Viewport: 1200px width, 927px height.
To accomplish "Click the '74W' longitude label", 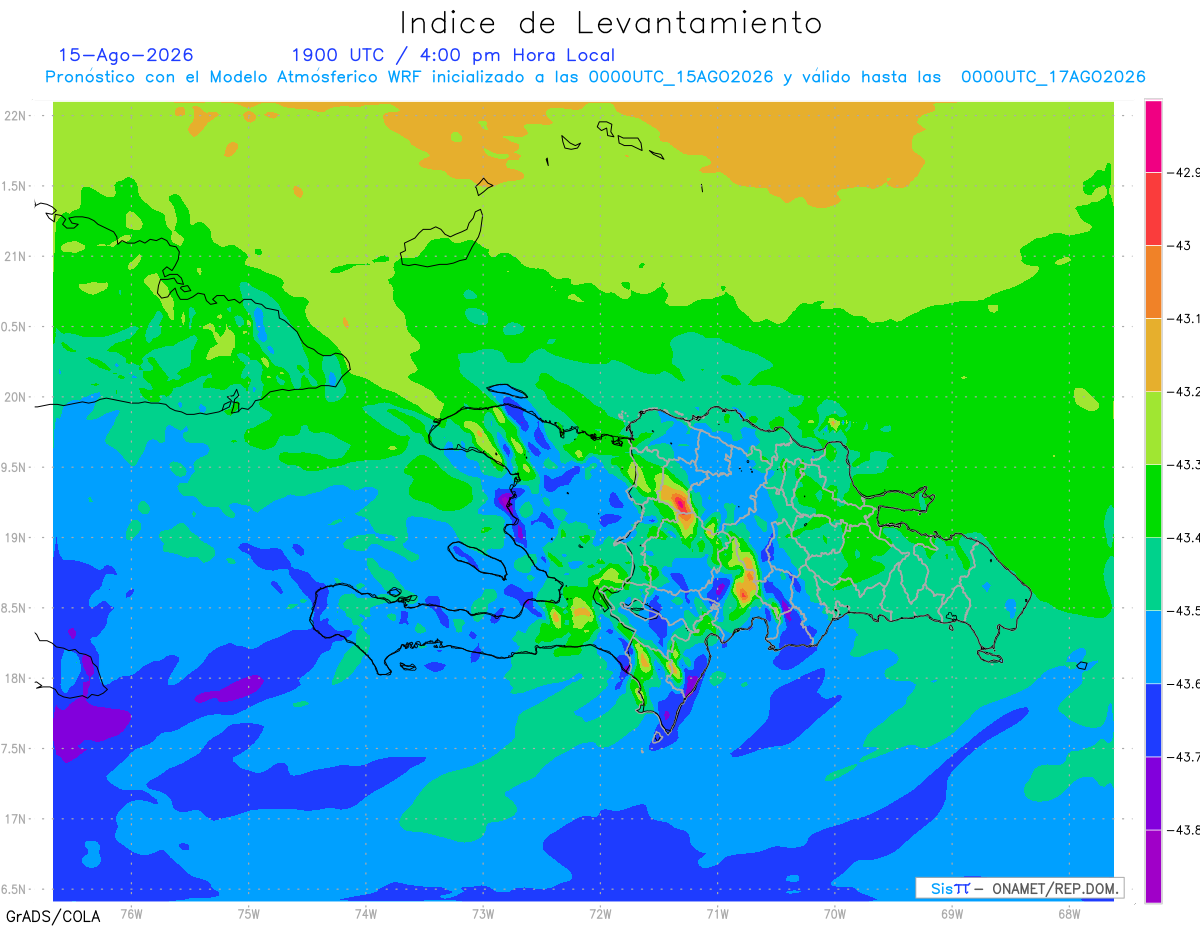I will point(365,912).
